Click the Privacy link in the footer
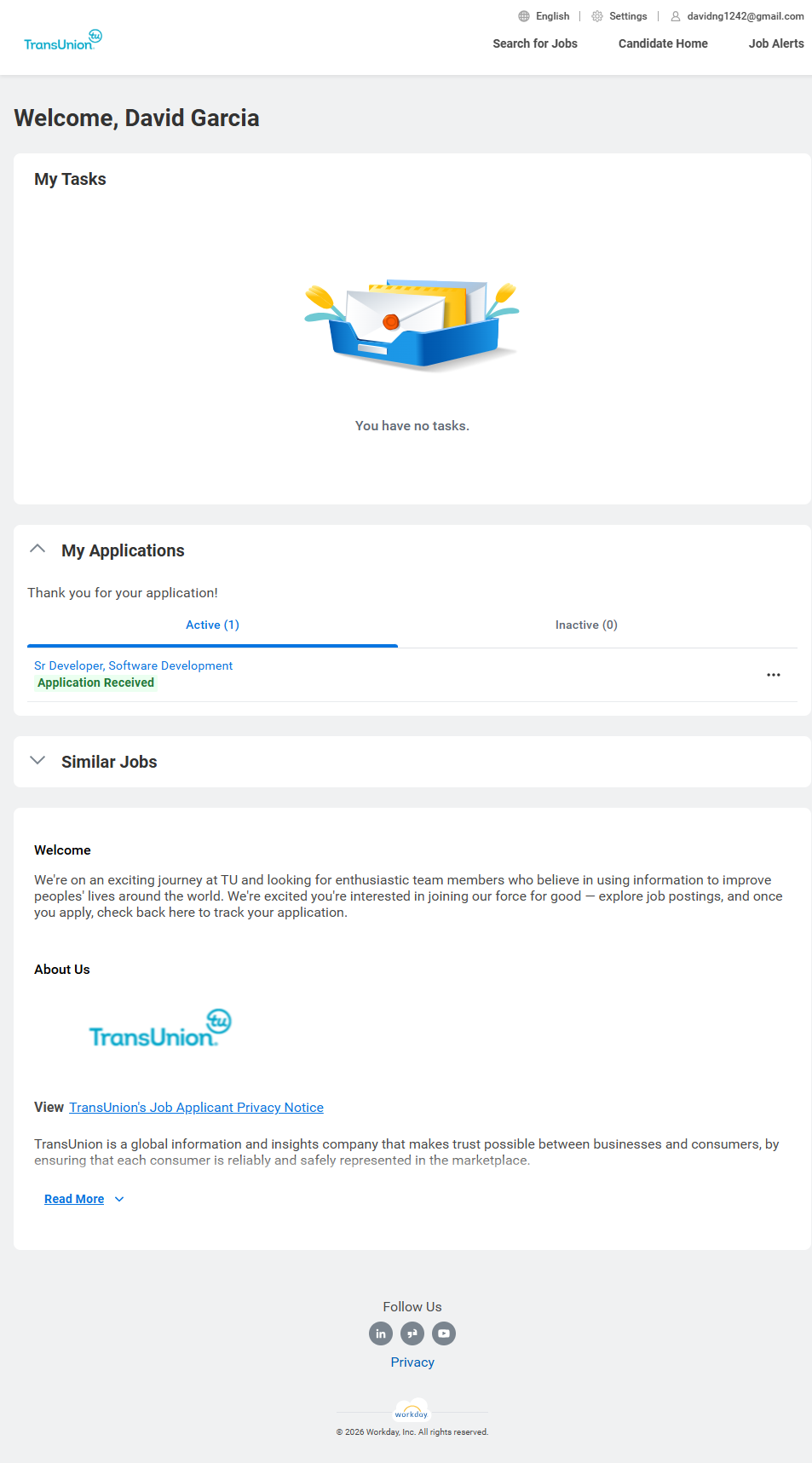 point(412,1362)
